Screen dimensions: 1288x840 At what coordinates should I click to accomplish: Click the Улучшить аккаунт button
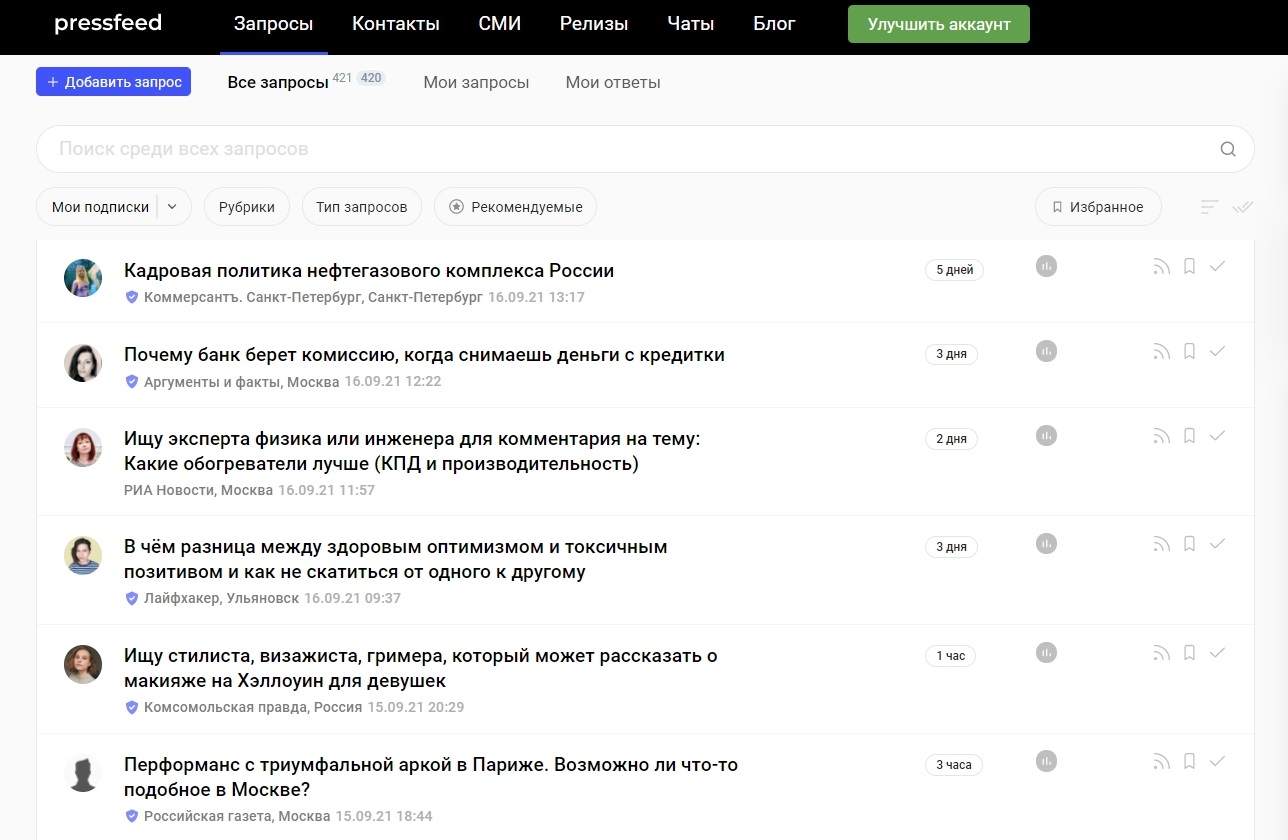tap(939, 24)
